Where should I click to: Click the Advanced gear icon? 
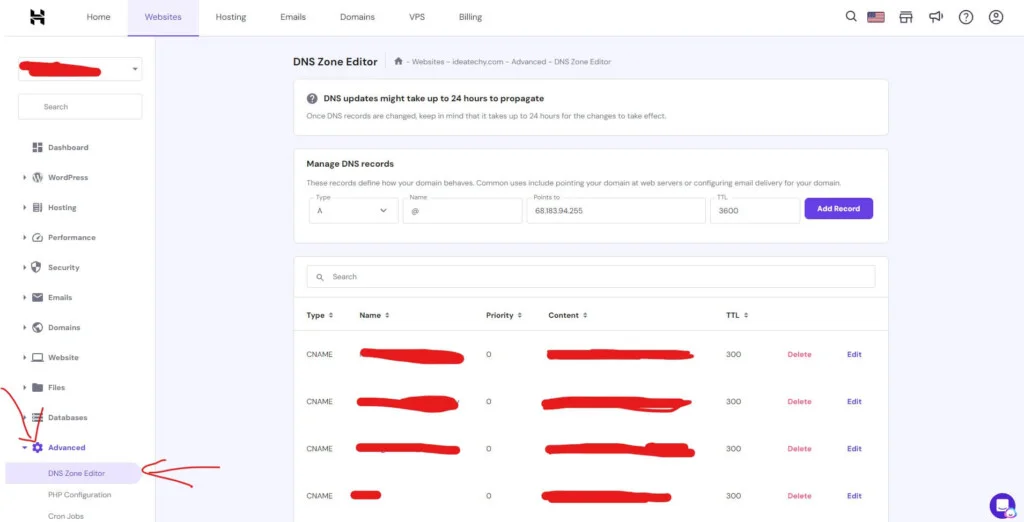pyautogui.click(x=37, y=448)
